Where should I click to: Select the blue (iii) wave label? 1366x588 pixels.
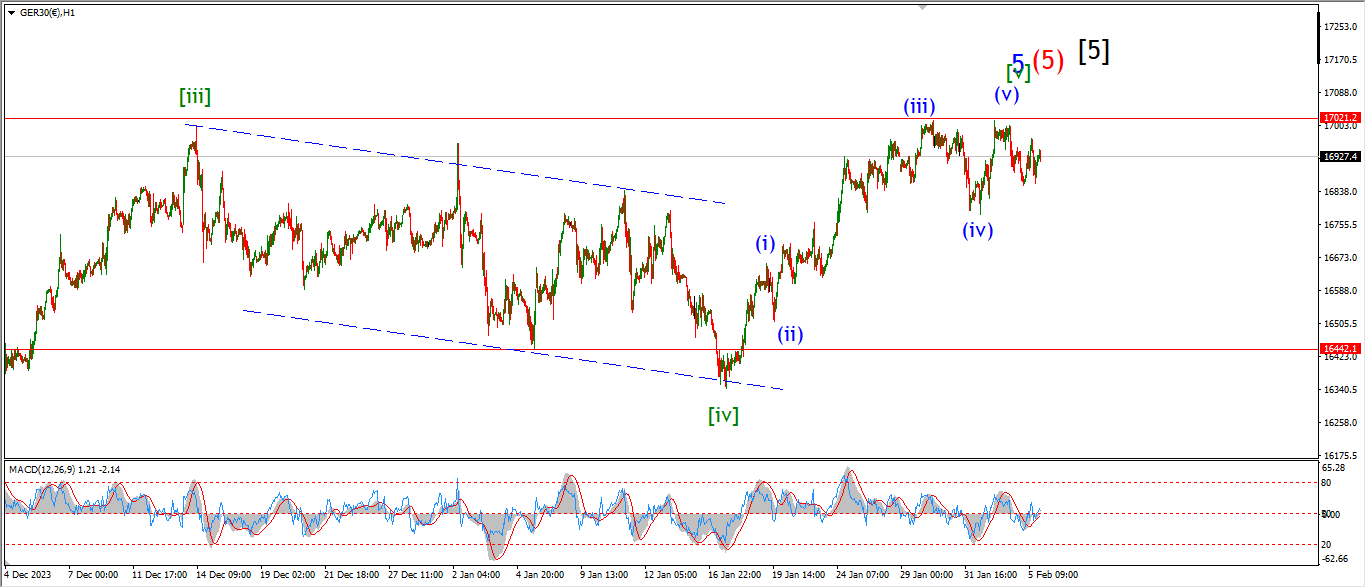point(919,106)
